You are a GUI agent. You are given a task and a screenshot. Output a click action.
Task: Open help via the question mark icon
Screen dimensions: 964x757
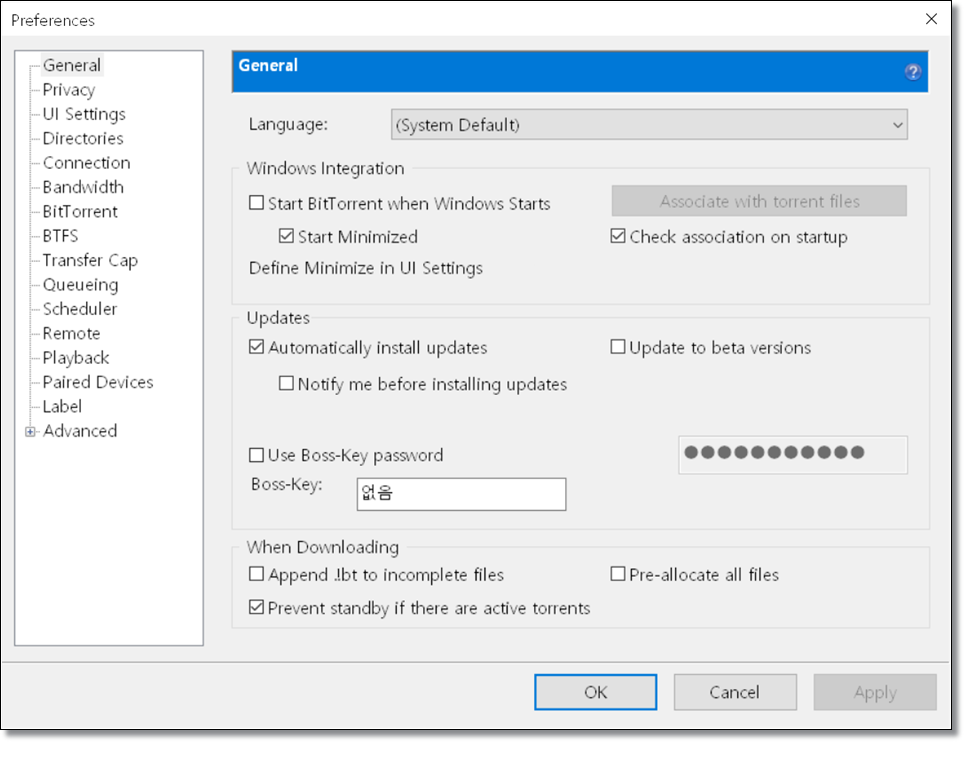(x=912, y=72)
